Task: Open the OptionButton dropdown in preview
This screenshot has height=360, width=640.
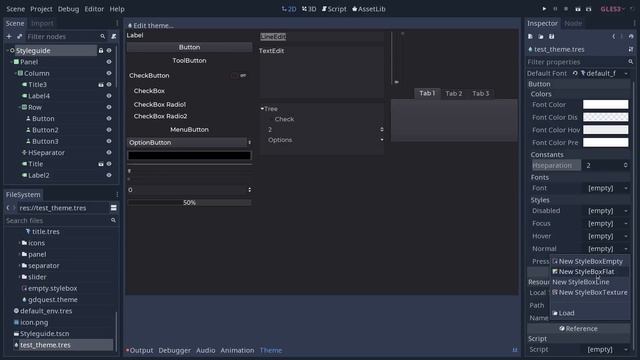Action: point(189,142)
